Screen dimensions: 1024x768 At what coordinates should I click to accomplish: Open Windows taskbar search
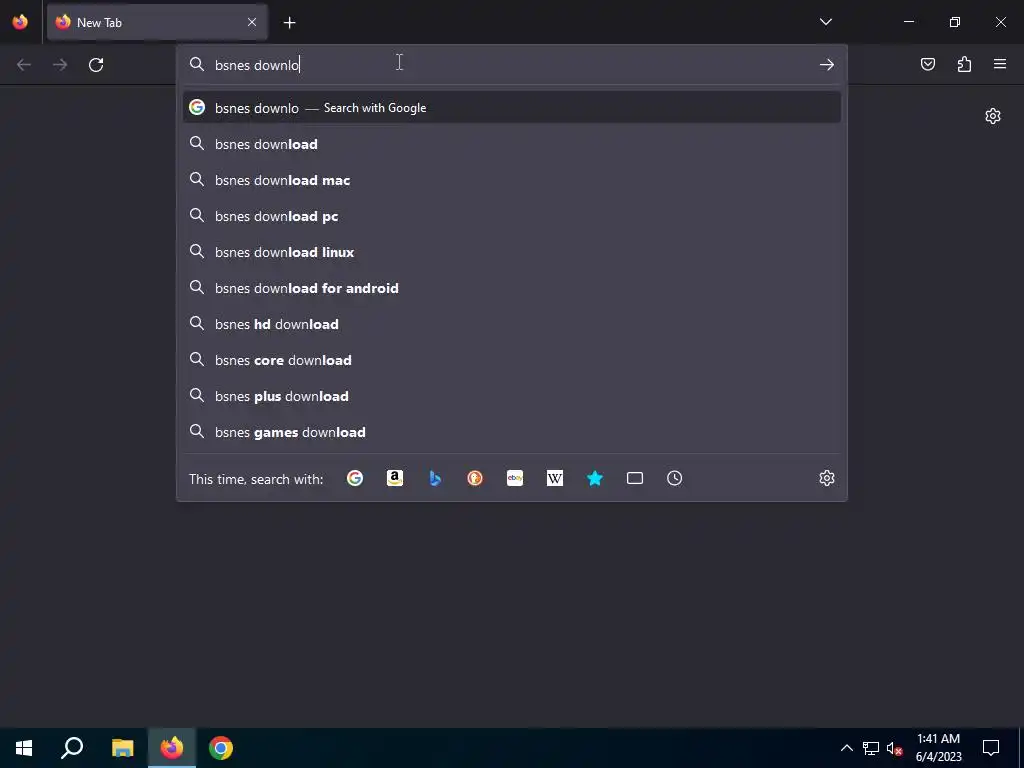72,748
